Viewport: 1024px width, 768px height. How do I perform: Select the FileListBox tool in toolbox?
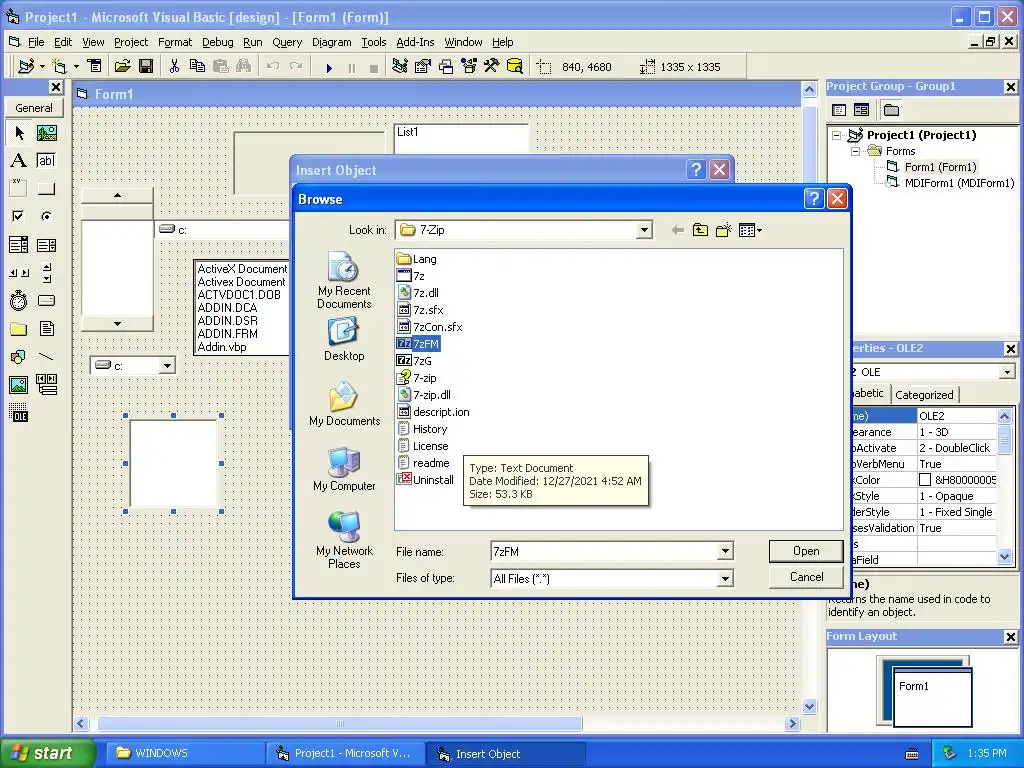46,328
